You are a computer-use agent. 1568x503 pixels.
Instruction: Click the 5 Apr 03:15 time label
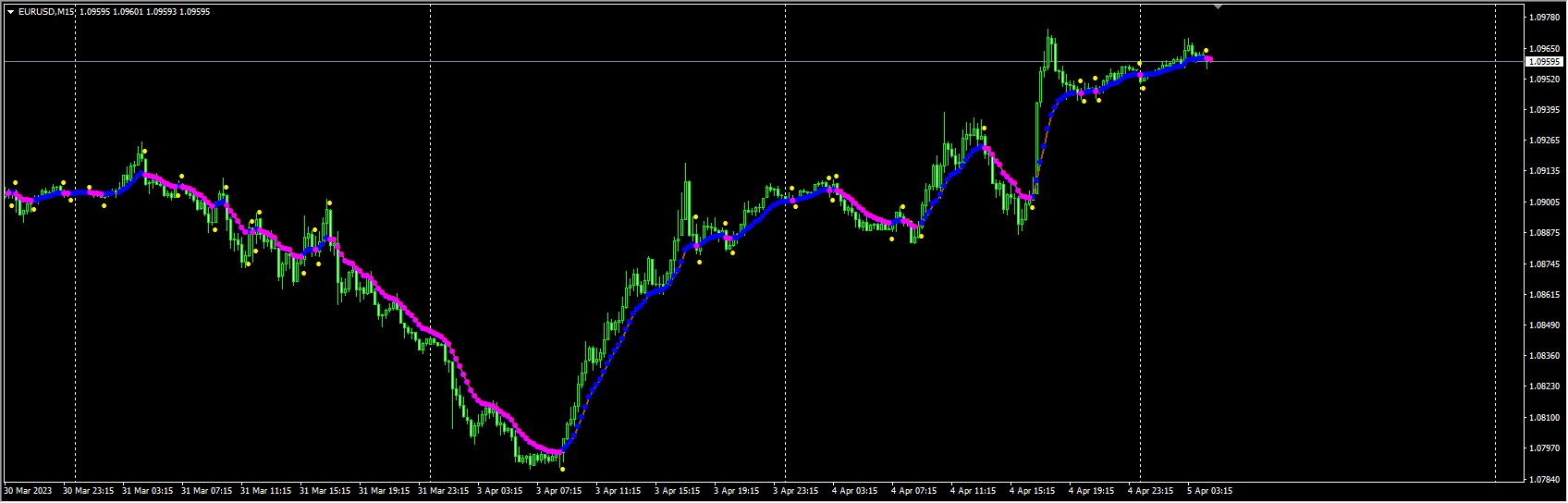tap(1210, 491)
